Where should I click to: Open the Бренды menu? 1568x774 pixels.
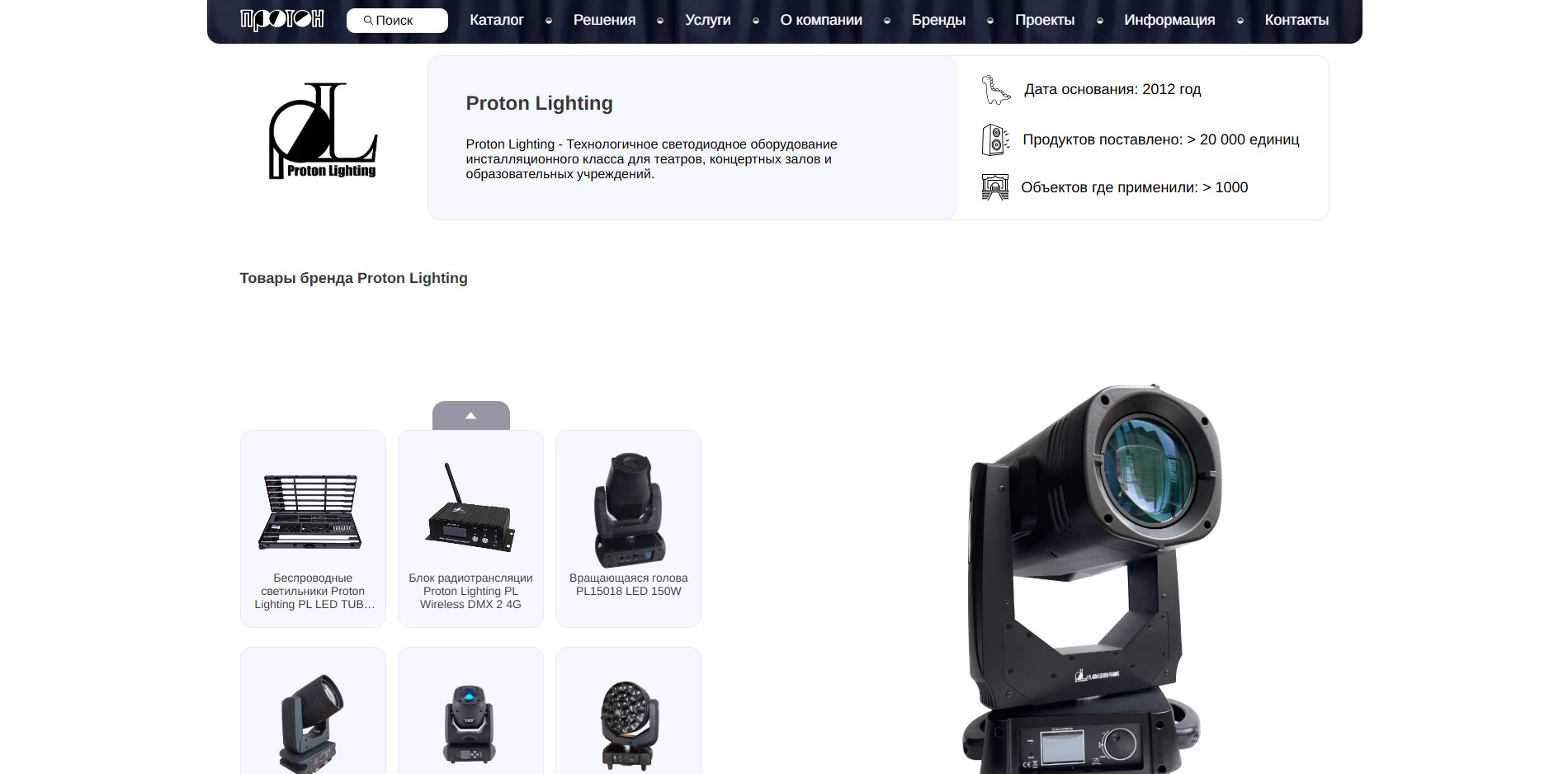point(938,20)
